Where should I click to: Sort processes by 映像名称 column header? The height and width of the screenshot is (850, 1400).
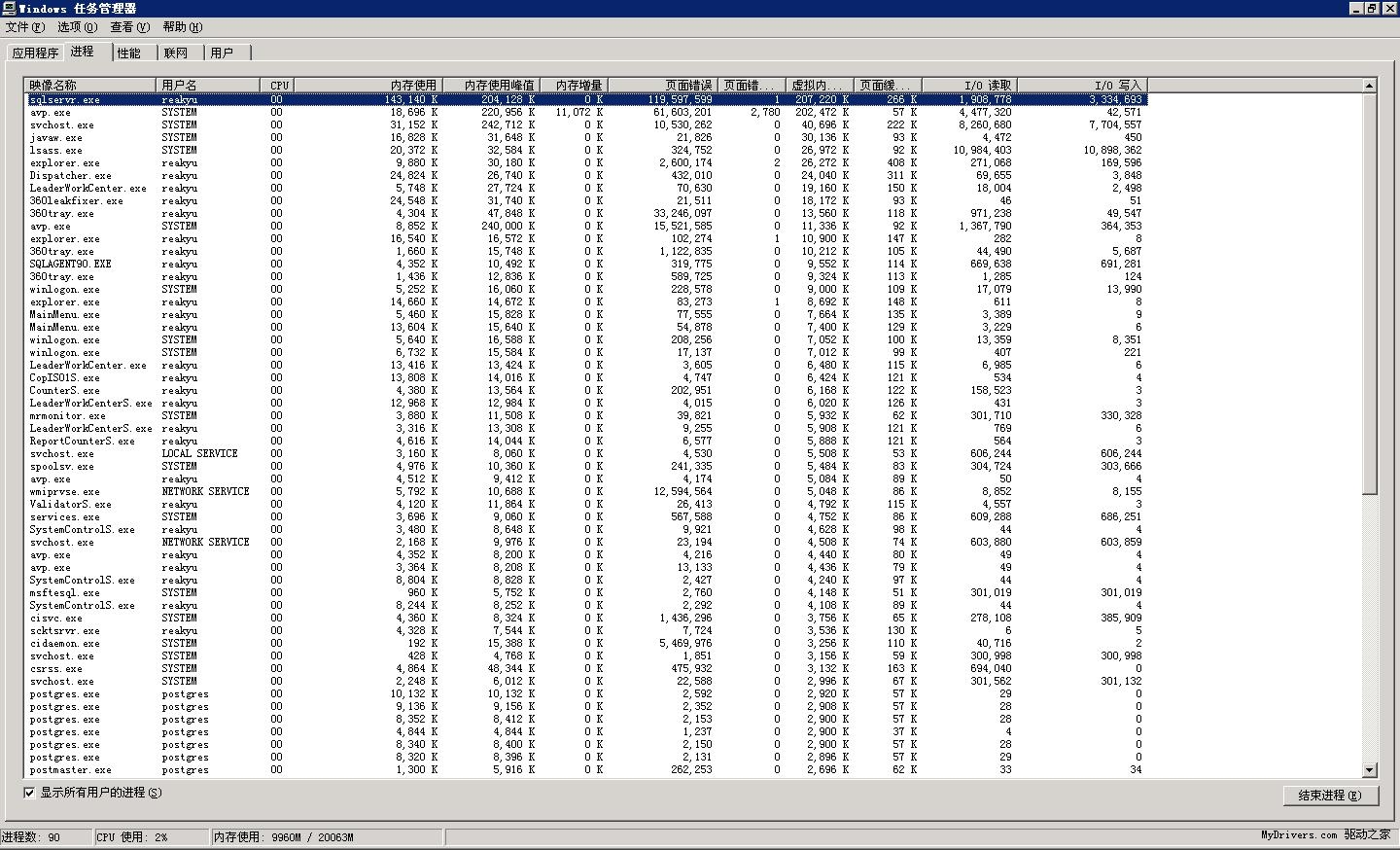[90, 86]
